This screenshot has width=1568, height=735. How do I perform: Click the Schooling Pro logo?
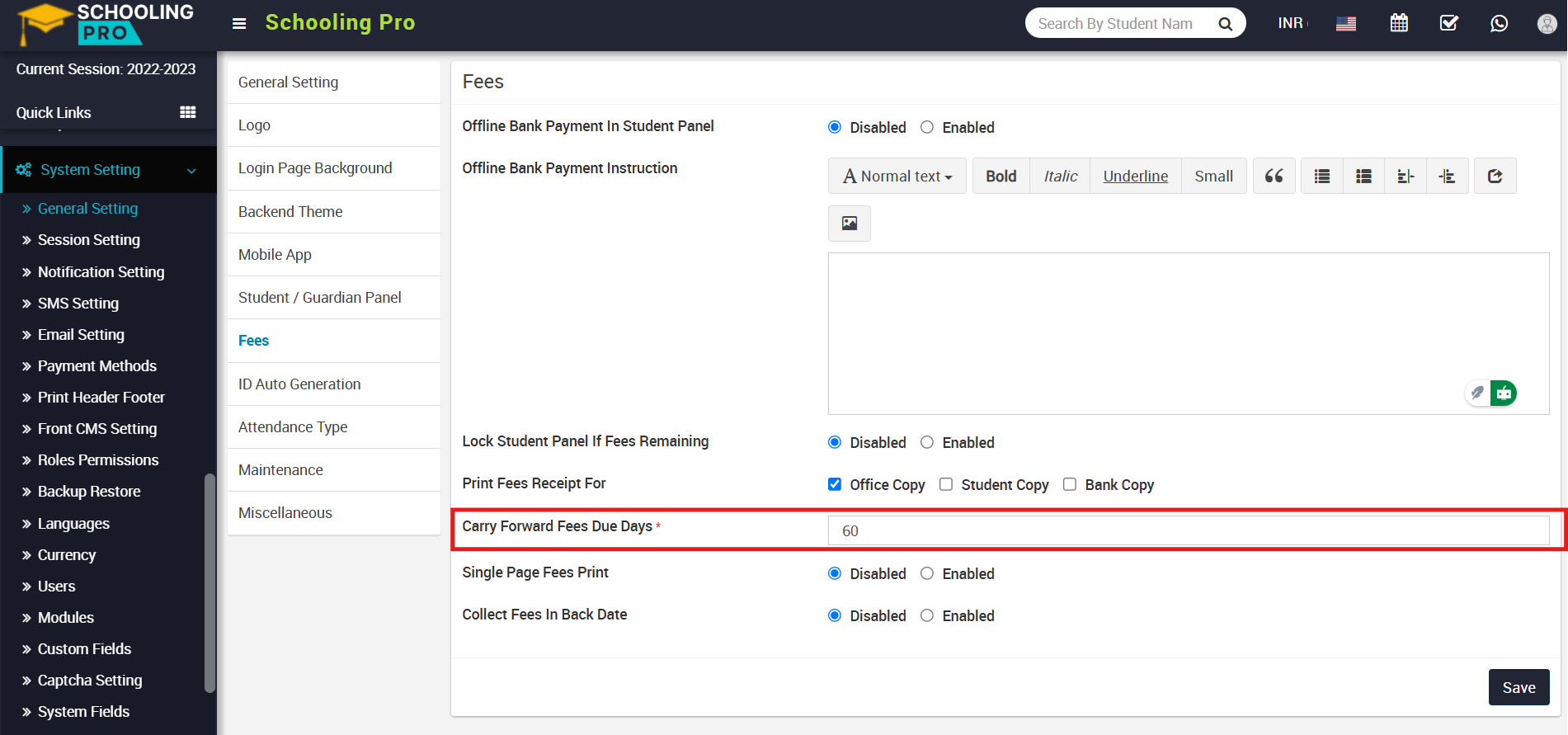pyautogui.click(x=105, y=24)
